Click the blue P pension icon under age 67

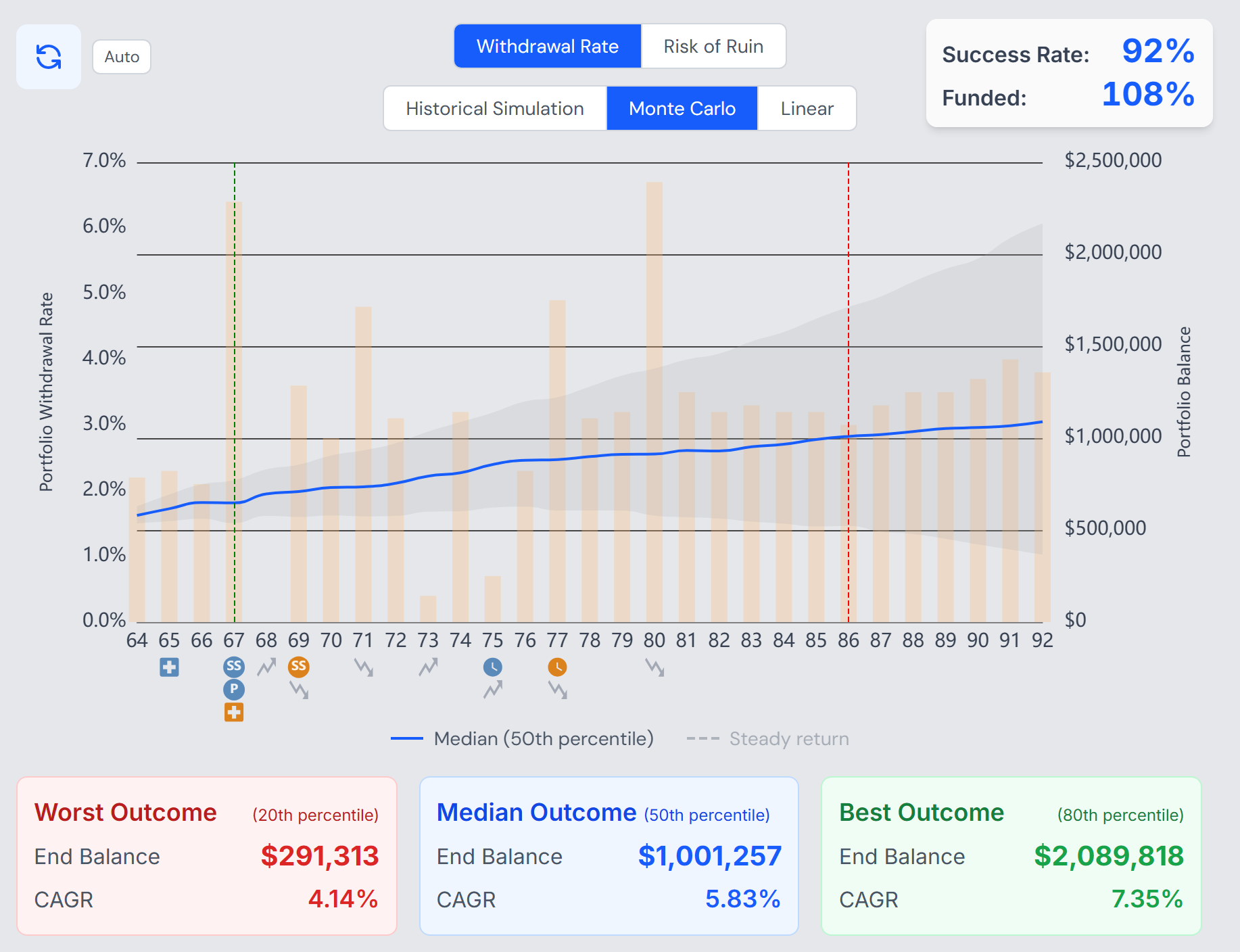pos(234,690)
